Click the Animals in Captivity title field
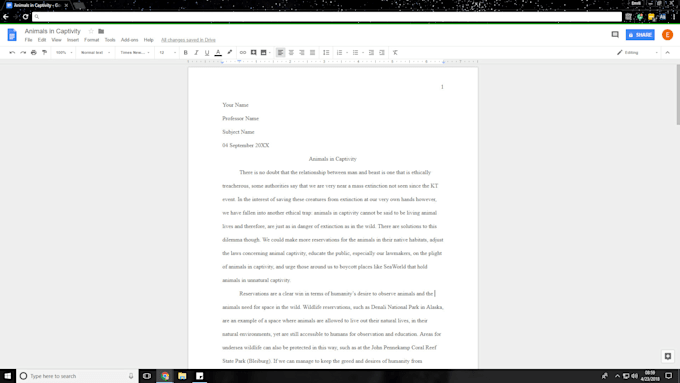This screenshot has width=680, height=383. 52,31
